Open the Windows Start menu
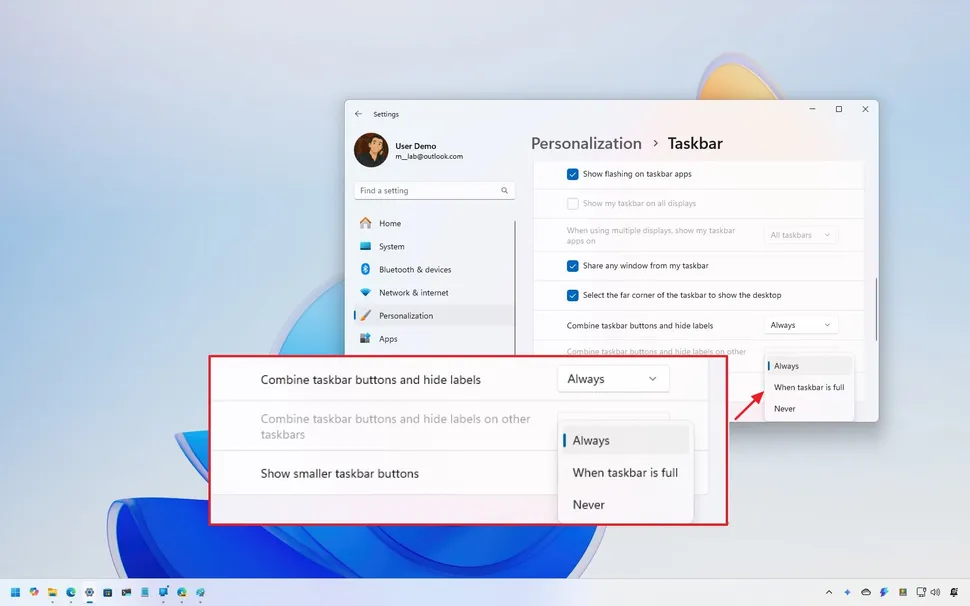Screen dimensions: 970x606 15,592
